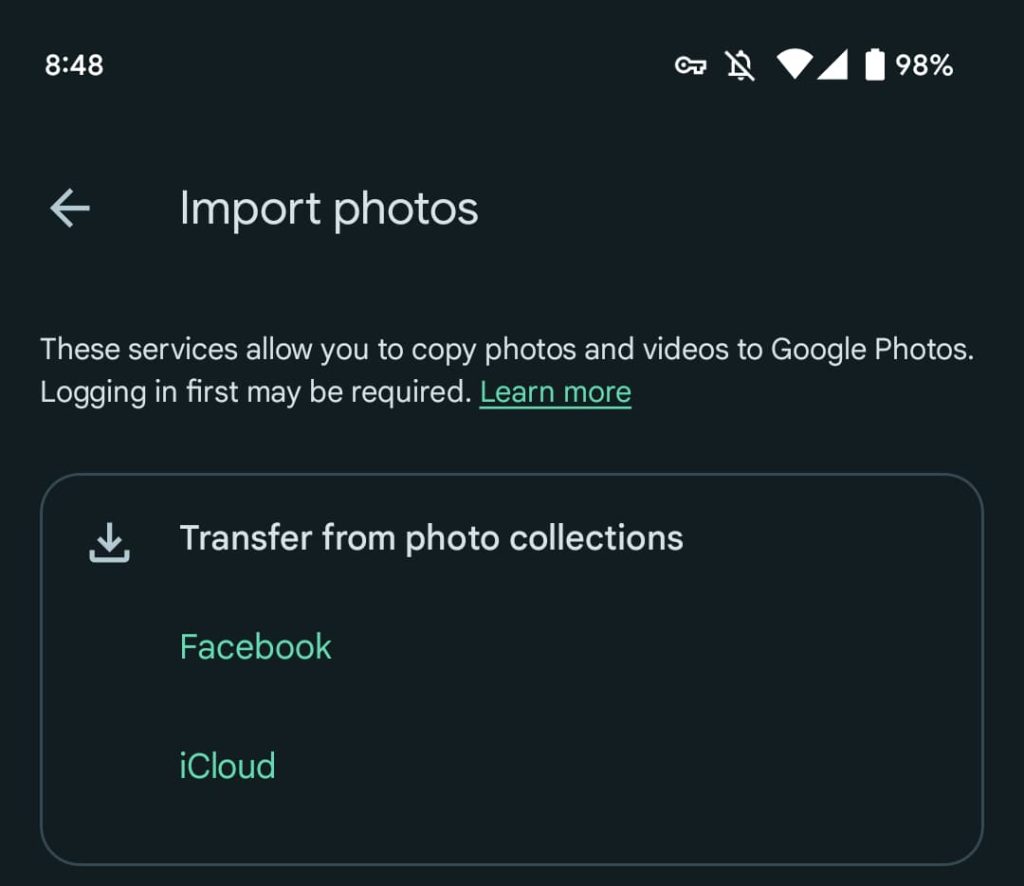The image size is (1024, 886).
Task: Select iCloud to import photos
Action: pyautogui.click(x=227, y=766)
